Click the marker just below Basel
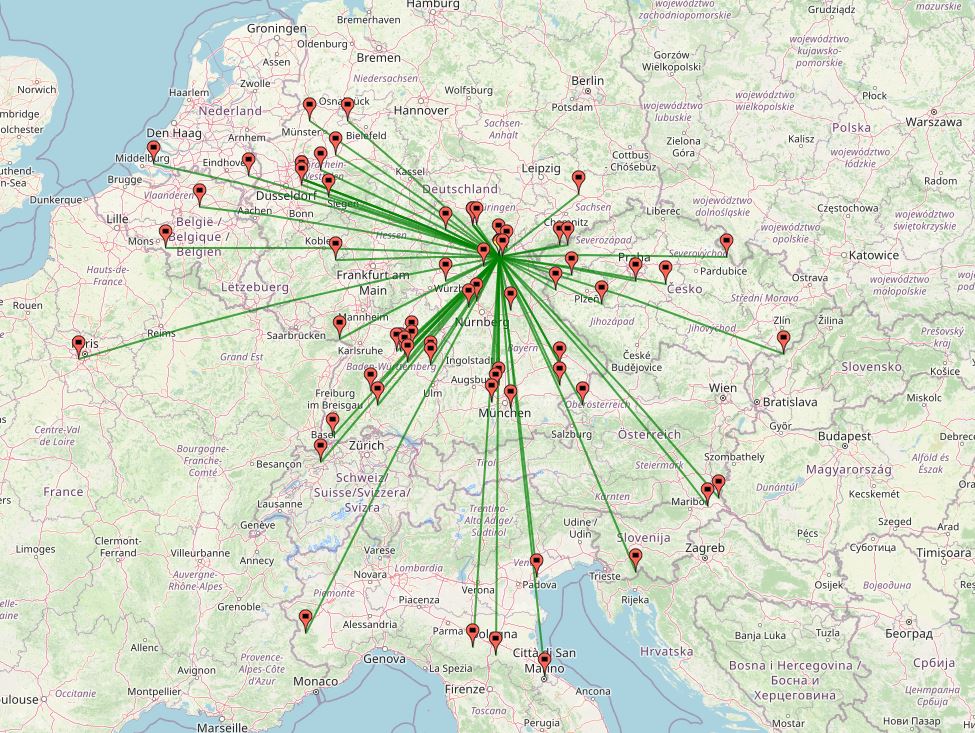 pos(320,449)
